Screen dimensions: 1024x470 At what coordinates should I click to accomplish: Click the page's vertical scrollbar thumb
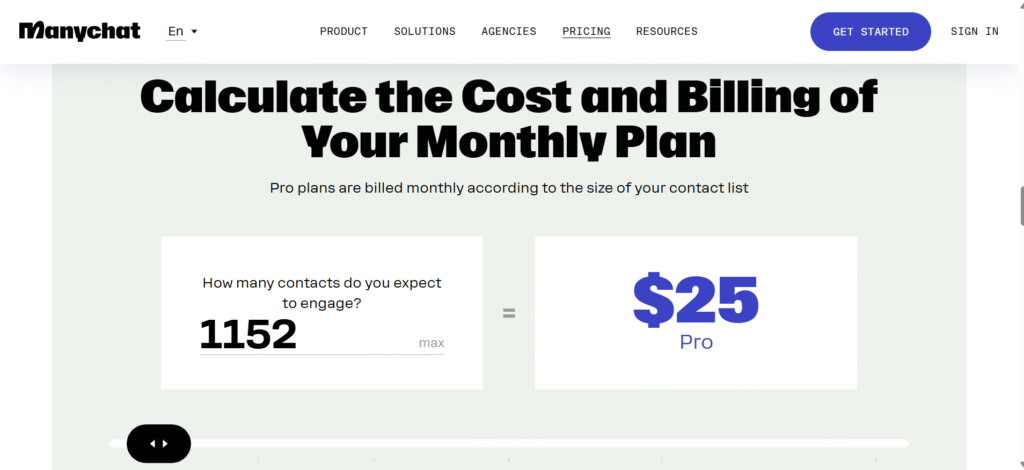pyautogui.click(x=1021, y=206)
